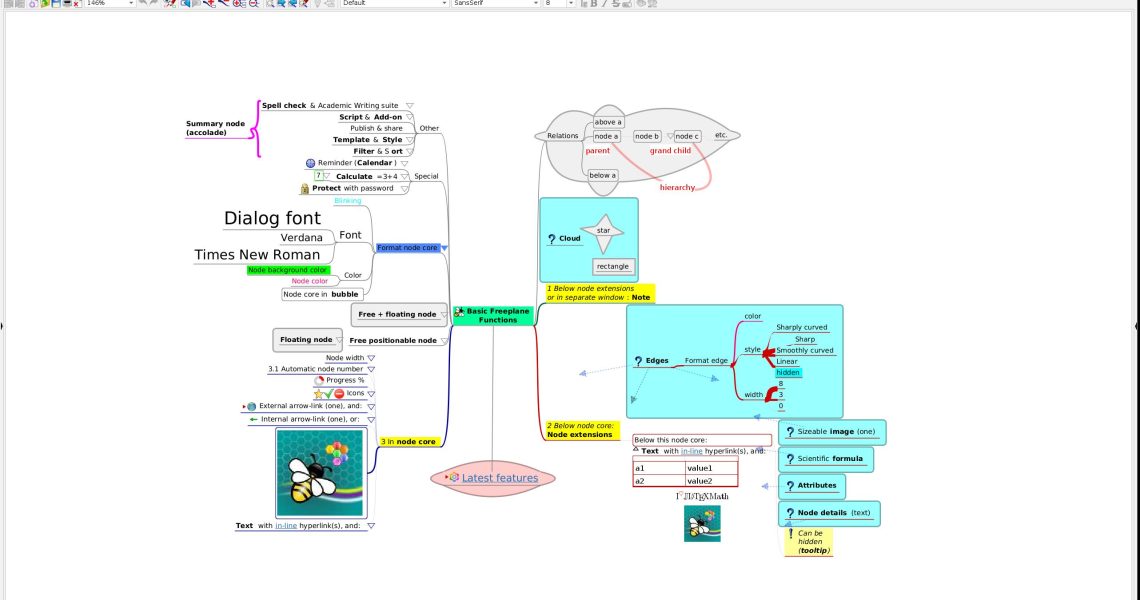
Task: Click the question mark on Attributes node
Action: 790,486
